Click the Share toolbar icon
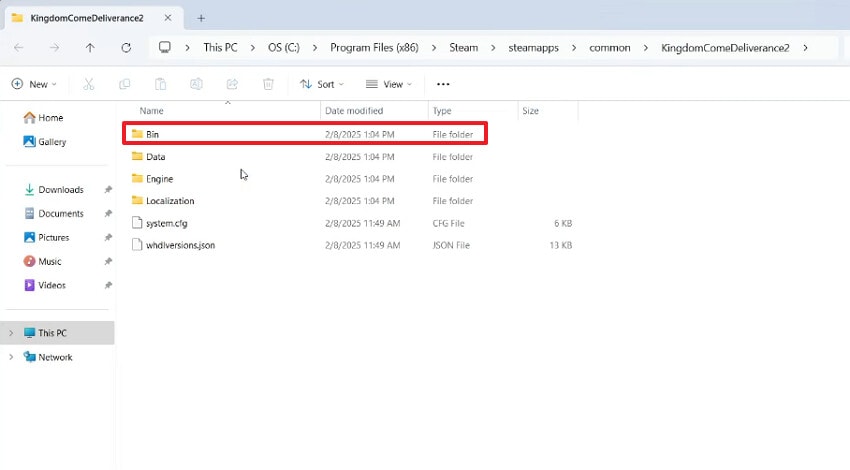This screenshot has height=470, width=850. pos(232,84)
